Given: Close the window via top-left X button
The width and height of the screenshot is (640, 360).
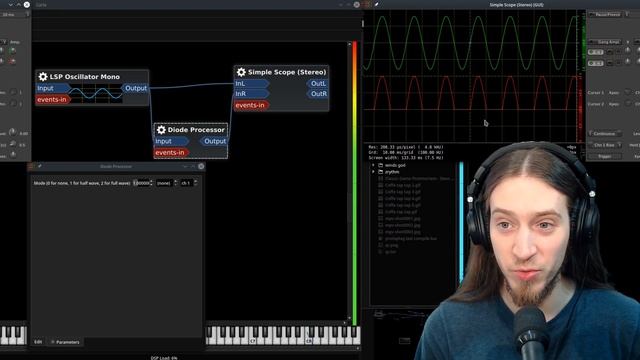Looking at the screenshot, I should point(27,4).
